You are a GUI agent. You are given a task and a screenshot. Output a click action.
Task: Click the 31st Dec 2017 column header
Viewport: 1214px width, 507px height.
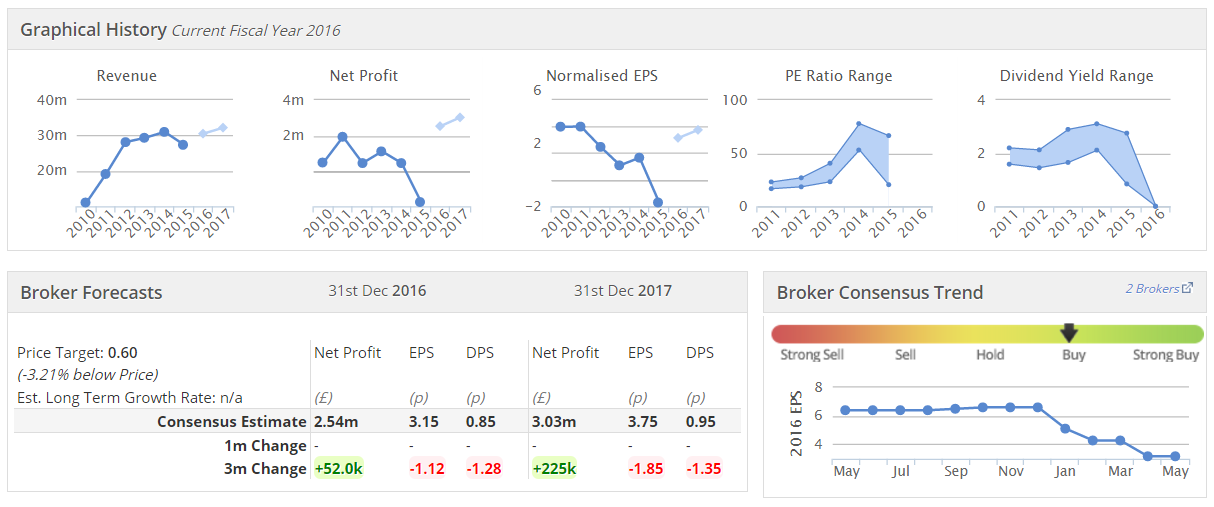622,291
